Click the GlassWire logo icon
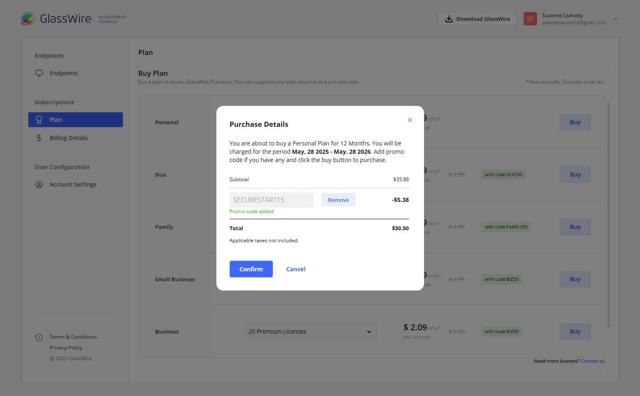 point(27,19)
